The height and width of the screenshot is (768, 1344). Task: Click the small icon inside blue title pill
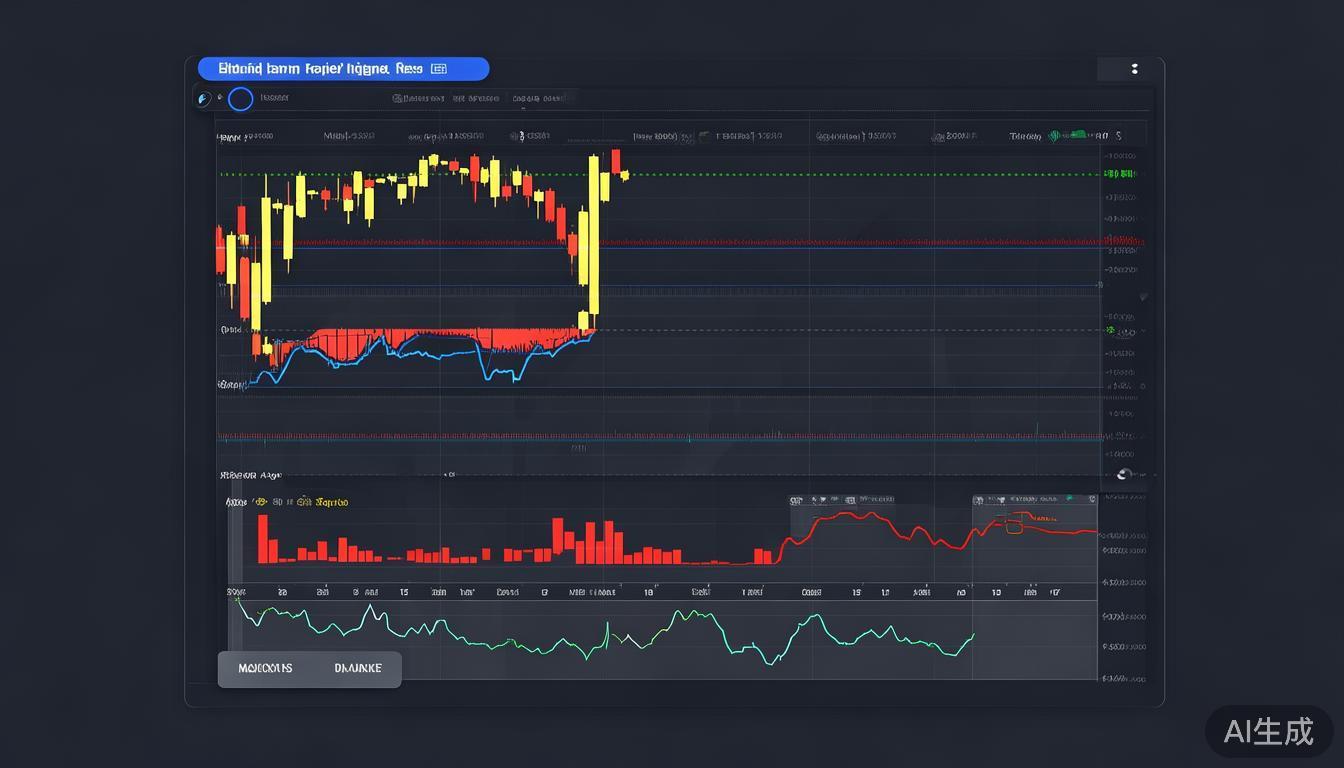click(438, 69)
